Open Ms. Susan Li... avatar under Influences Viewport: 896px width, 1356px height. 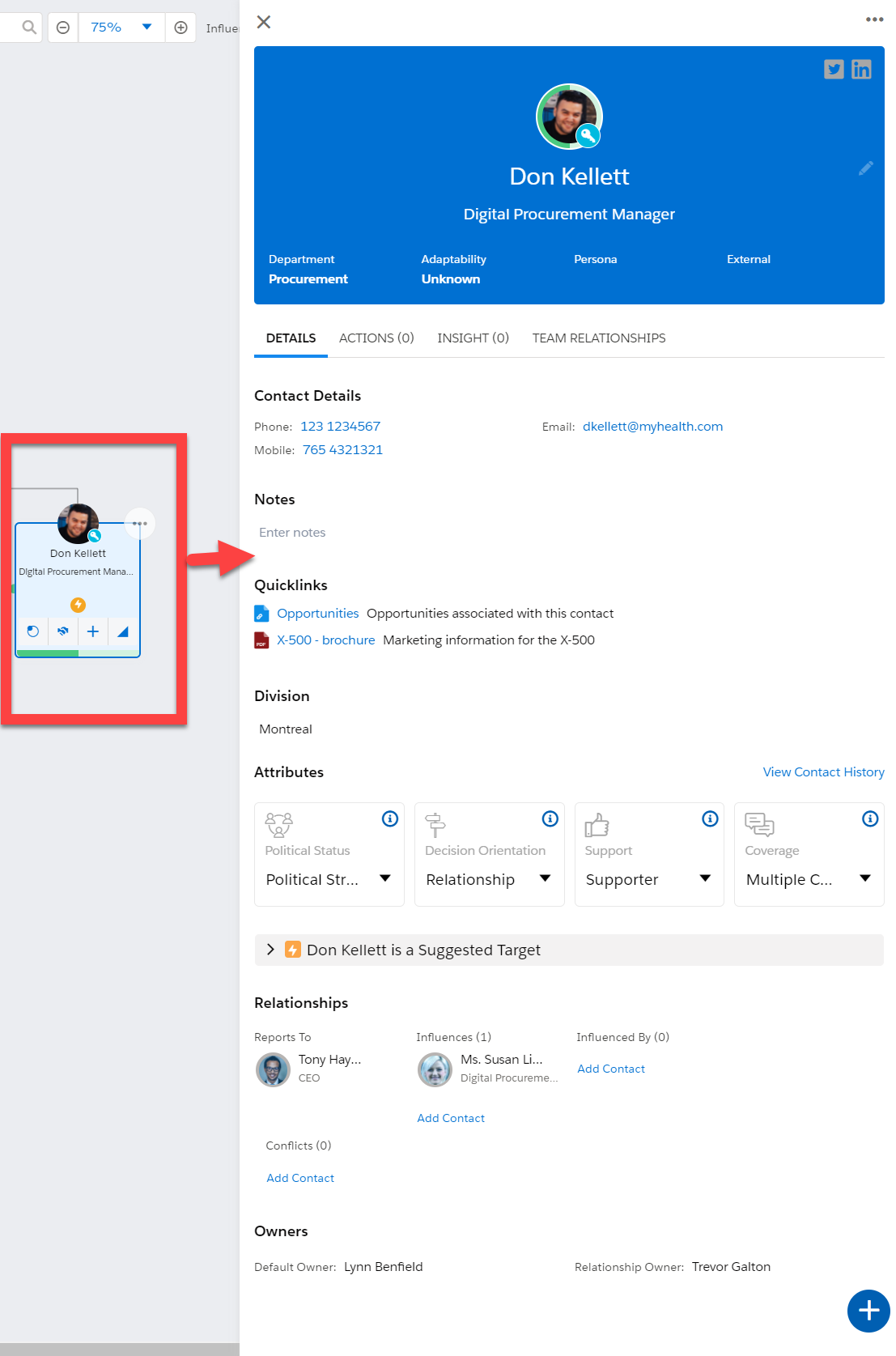[x=435, y=1069]
